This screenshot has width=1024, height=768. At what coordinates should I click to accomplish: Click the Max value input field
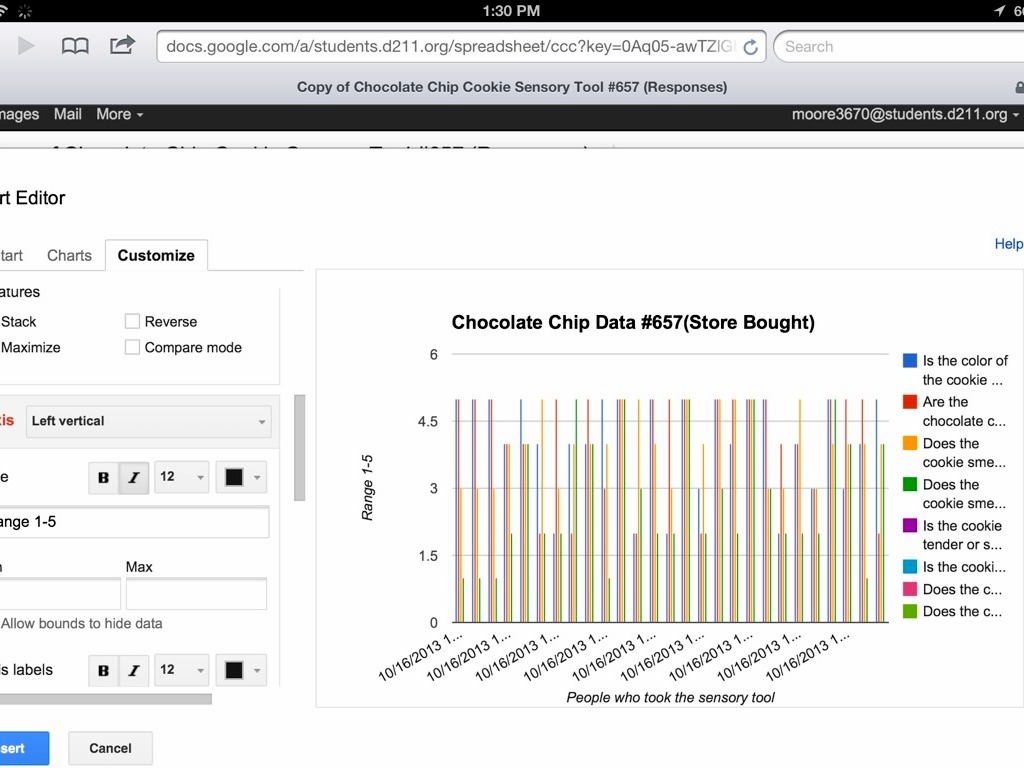coord(196,594)
